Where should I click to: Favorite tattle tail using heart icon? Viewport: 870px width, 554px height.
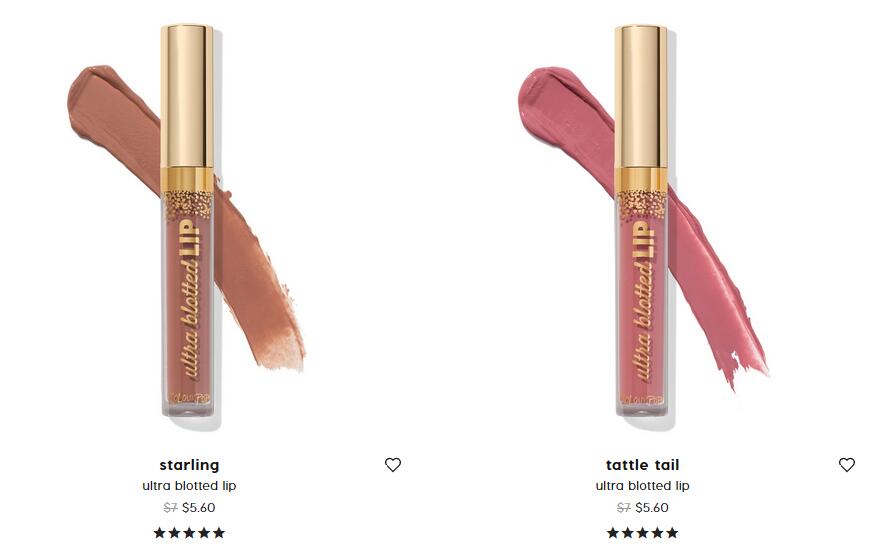click(847, 465)
